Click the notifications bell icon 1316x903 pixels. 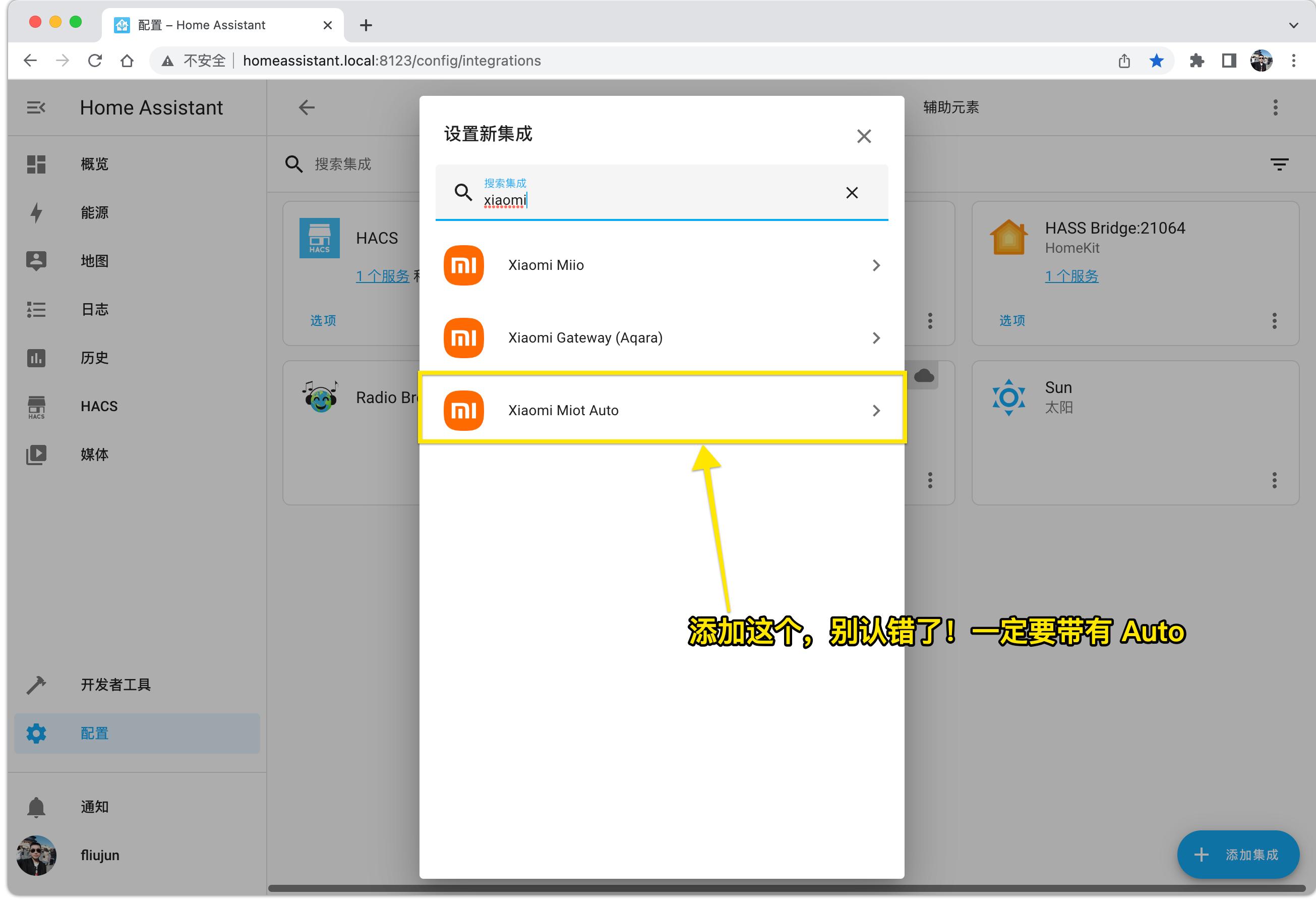36,806
